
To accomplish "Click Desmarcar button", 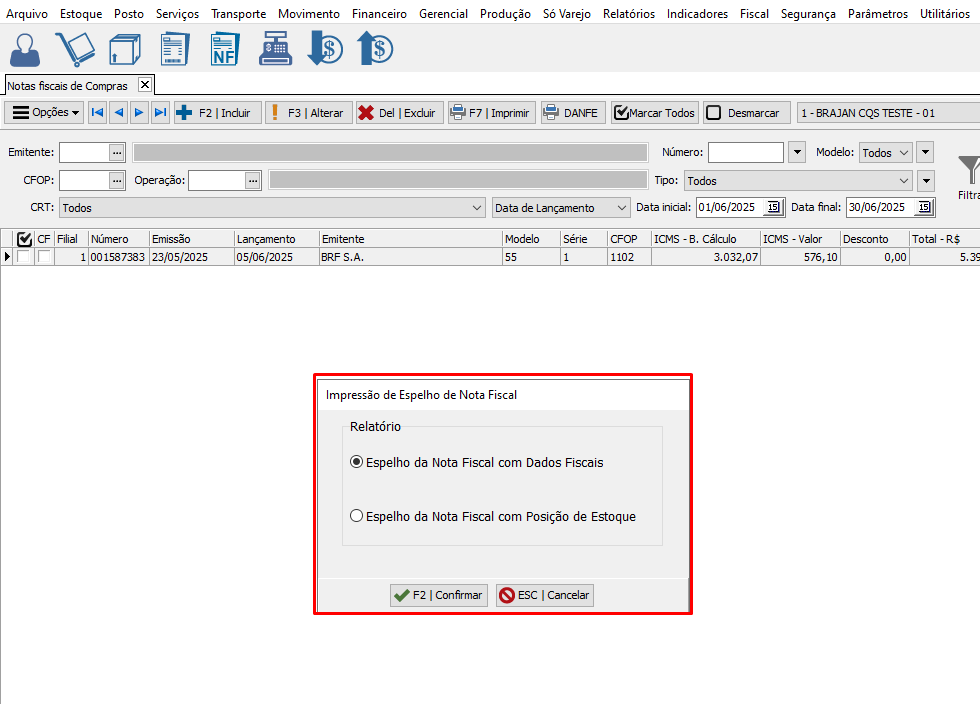I will click(x=747, y=113).
